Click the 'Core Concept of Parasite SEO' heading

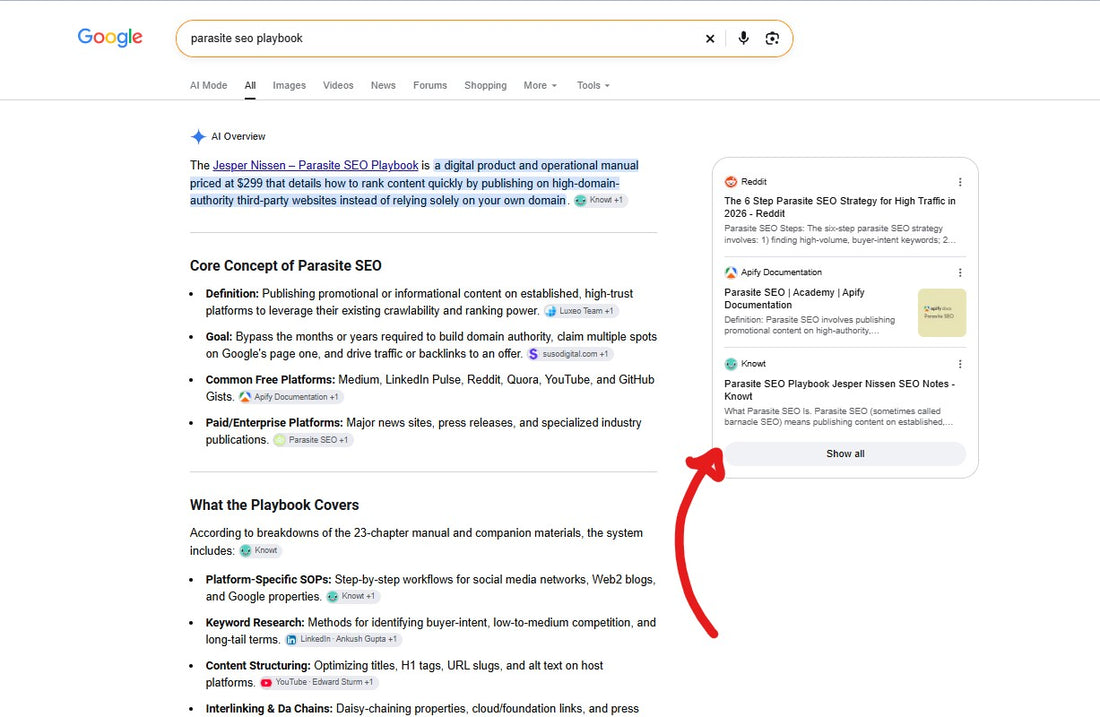point(286,265)
